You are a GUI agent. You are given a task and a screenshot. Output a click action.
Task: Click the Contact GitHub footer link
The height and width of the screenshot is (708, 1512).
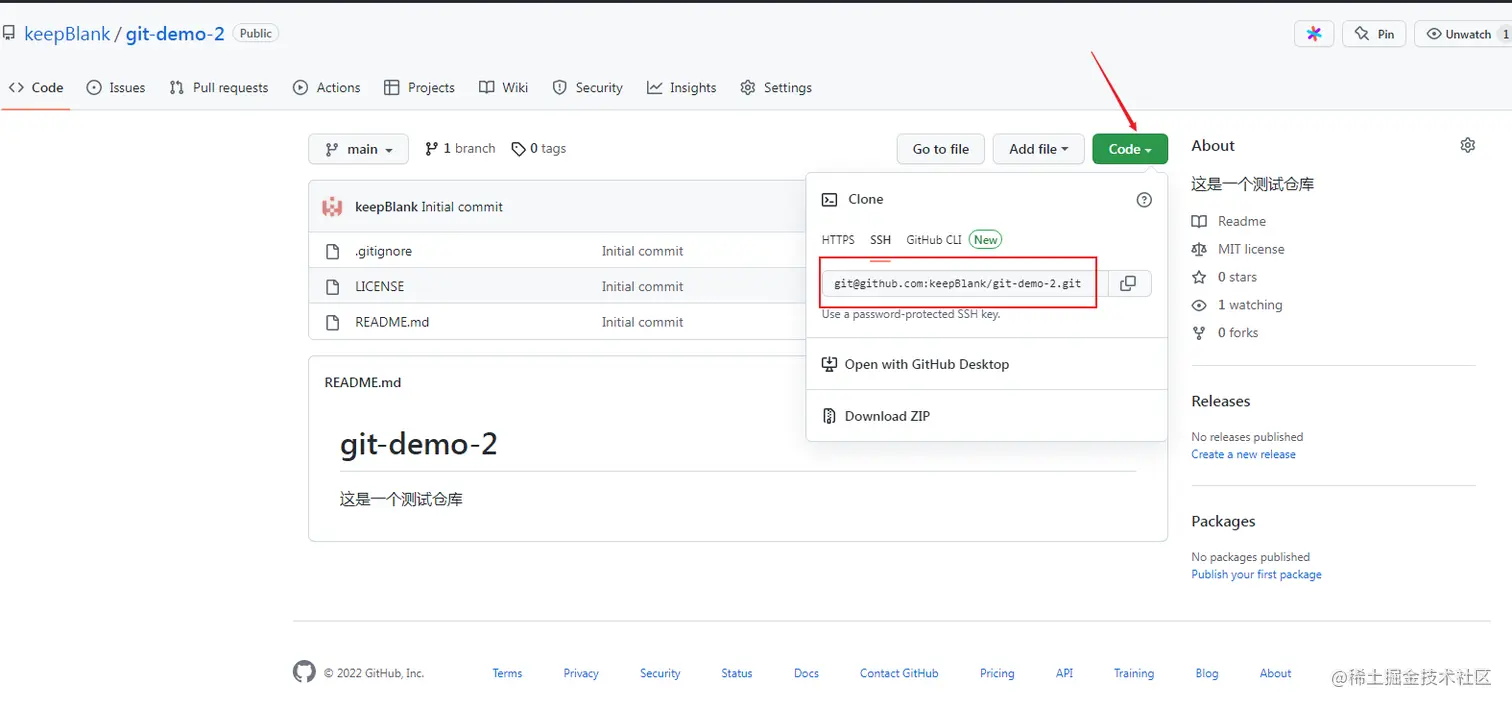click(x=899, y=673)
